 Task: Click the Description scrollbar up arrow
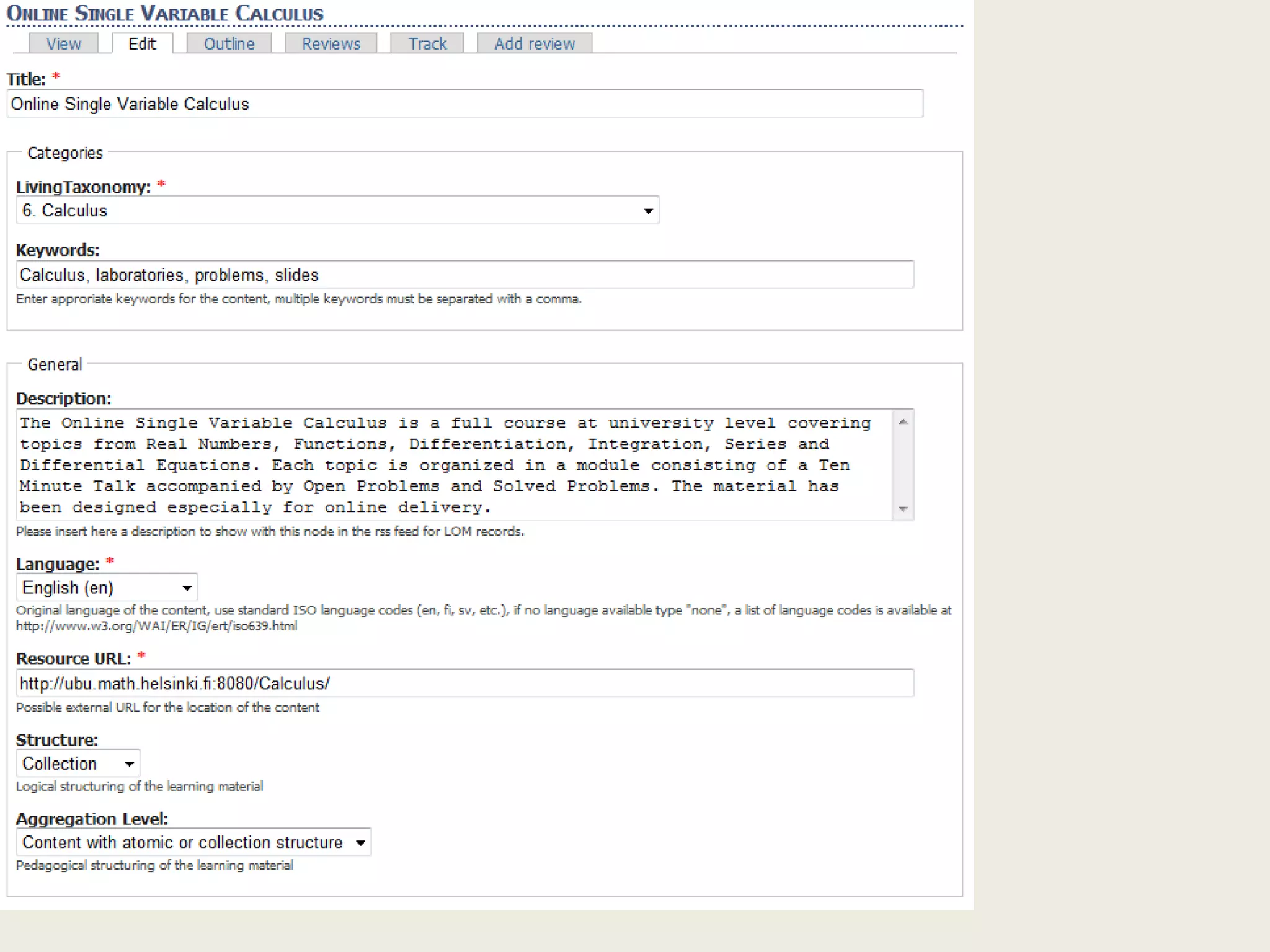coord(904,421)
